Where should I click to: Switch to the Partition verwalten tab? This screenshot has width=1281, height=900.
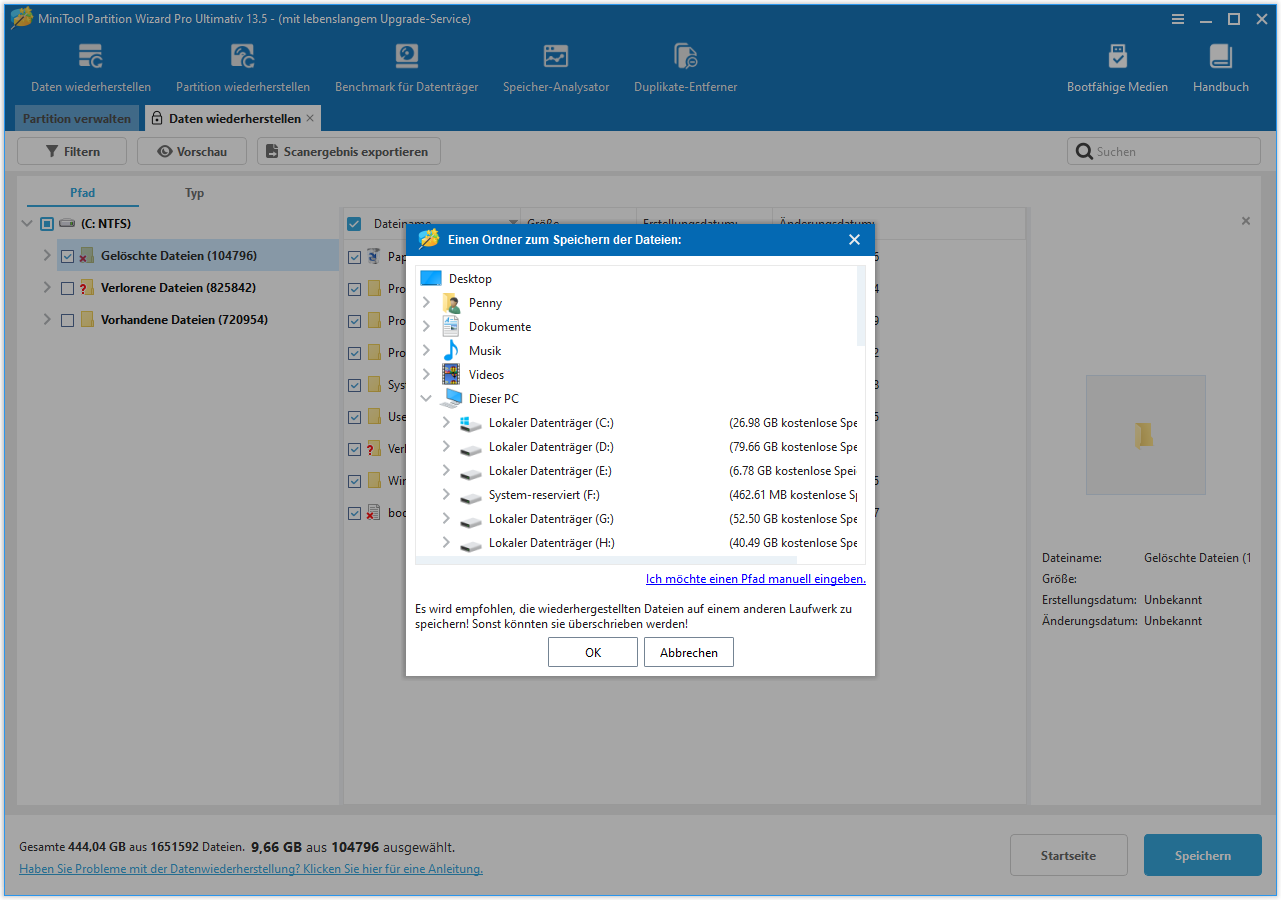(76, 118)
